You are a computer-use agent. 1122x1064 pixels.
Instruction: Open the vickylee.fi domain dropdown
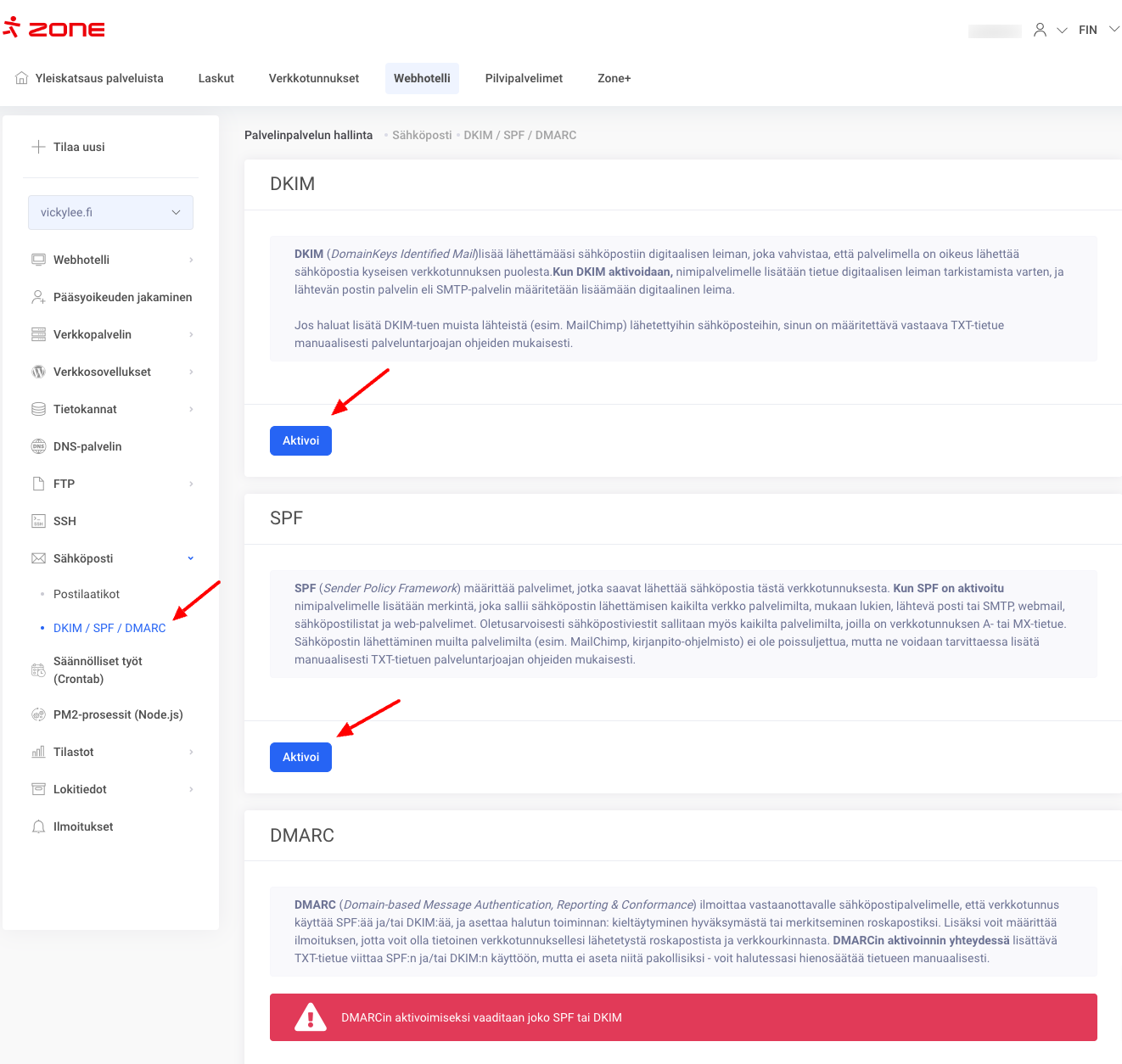click(110, 212)
